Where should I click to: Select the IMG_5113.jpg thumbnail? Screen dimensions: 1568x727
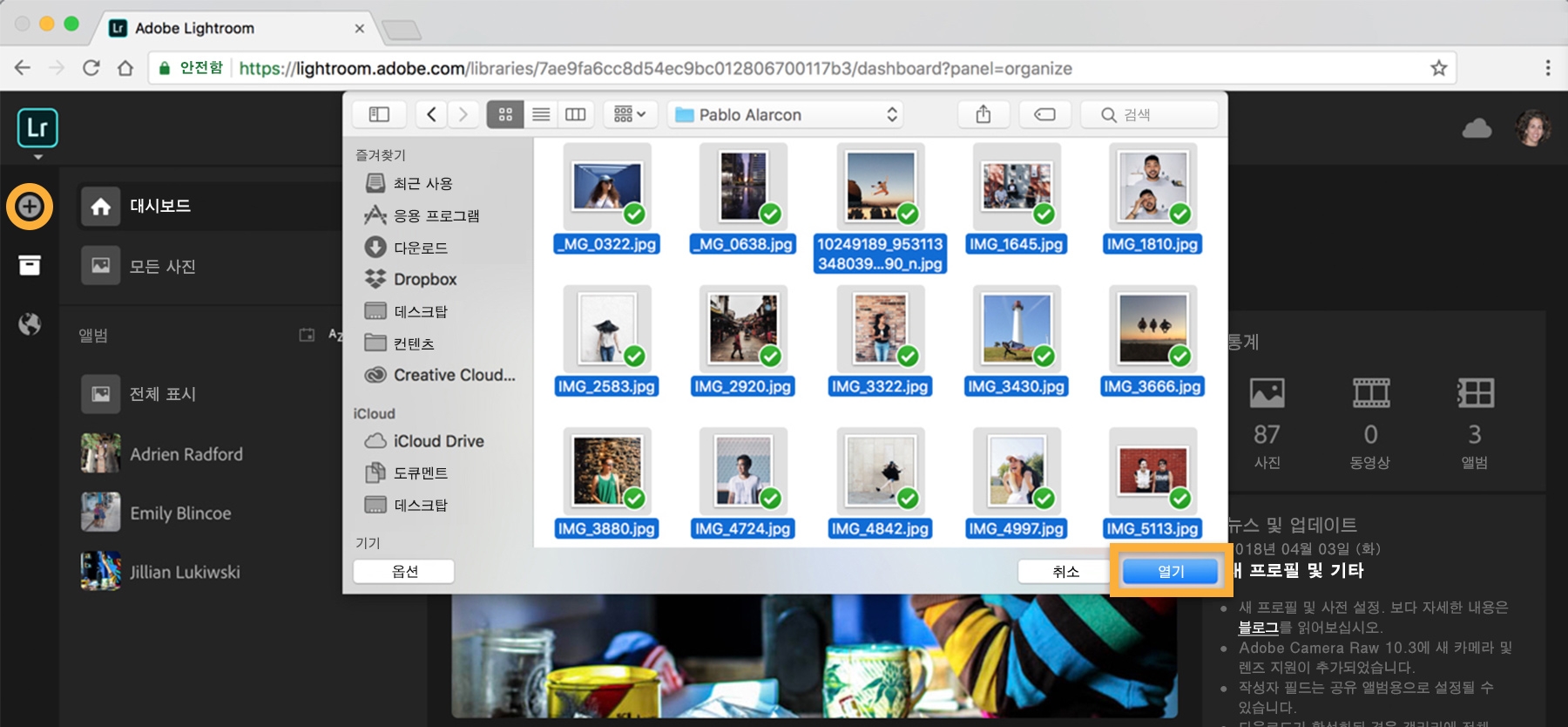tap(1152, 471)
